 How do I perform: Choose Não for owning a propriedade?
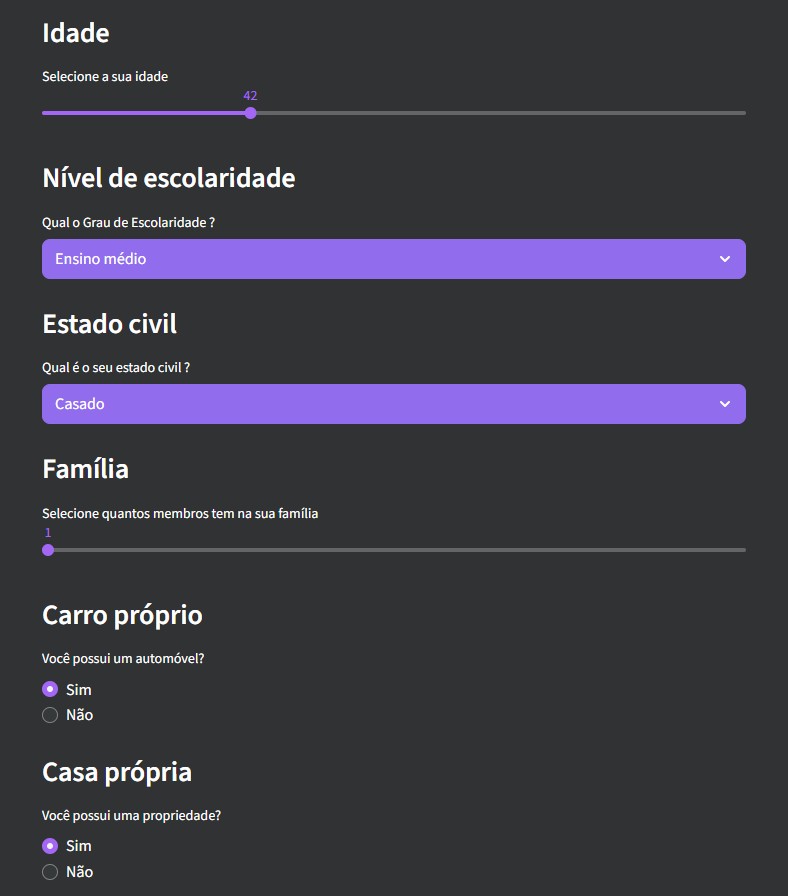50,872
